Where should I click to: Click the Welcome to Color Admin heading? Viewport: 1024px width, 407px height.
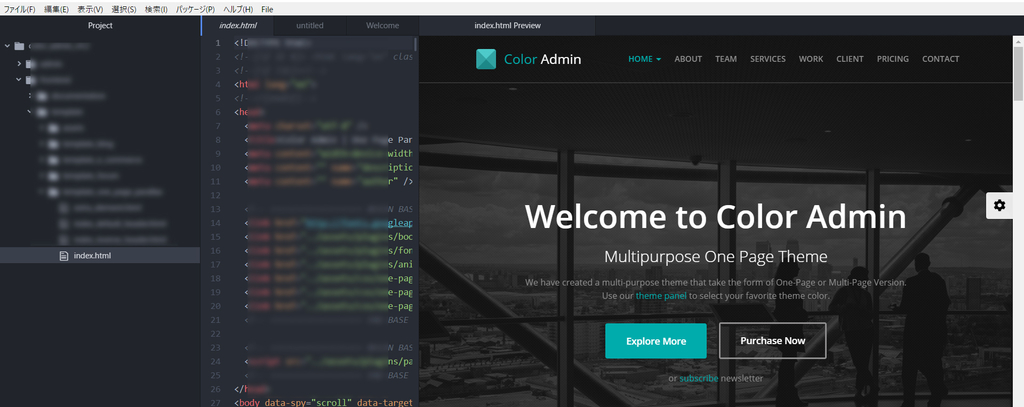(x=716, y=216)
